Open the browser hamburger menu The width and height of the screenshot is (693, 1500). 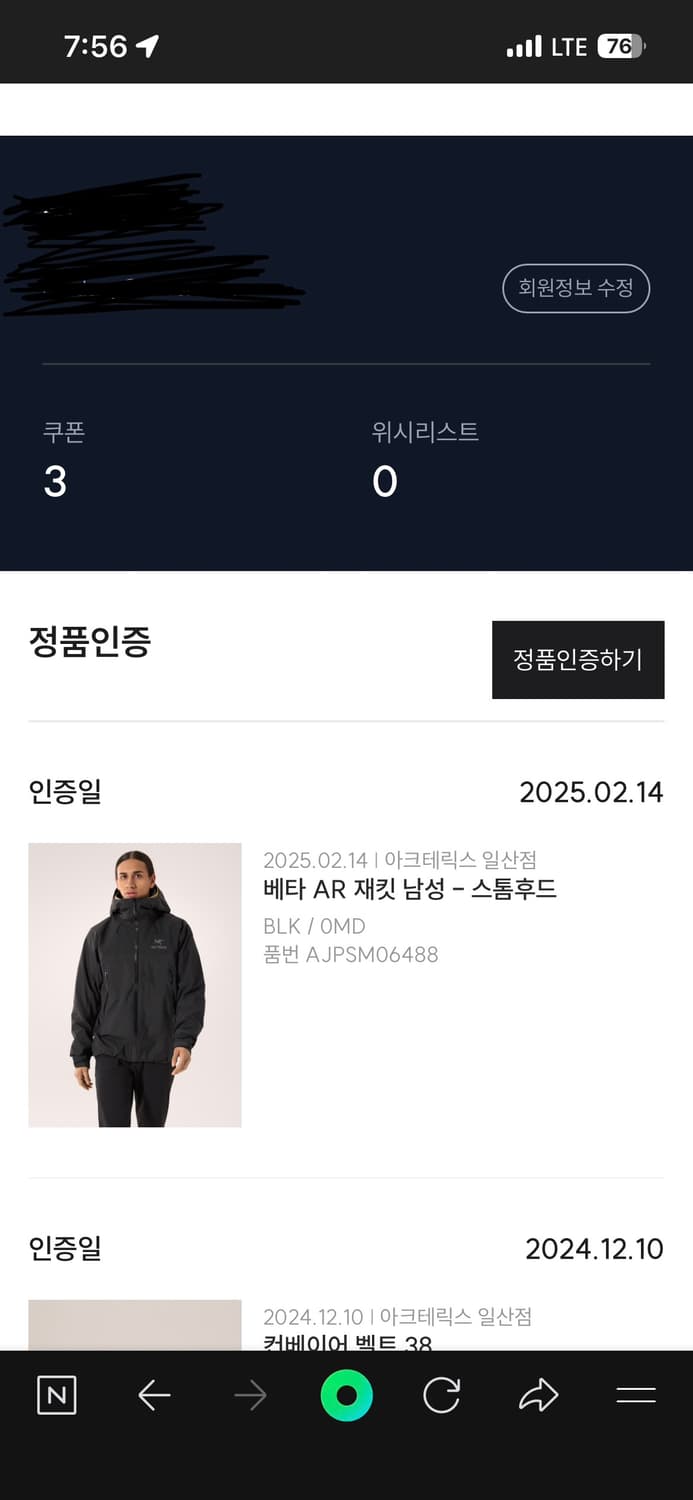[x=635, y=1395]
